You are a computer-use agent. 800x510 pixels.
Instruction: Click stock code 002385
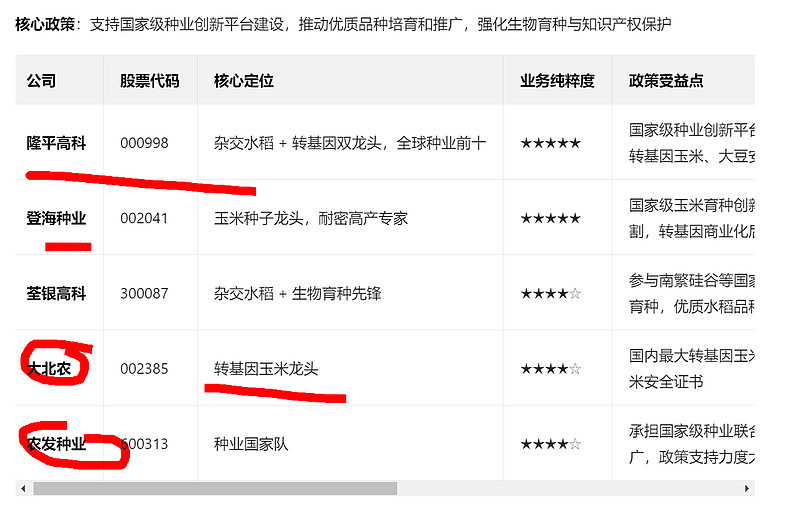144,369
